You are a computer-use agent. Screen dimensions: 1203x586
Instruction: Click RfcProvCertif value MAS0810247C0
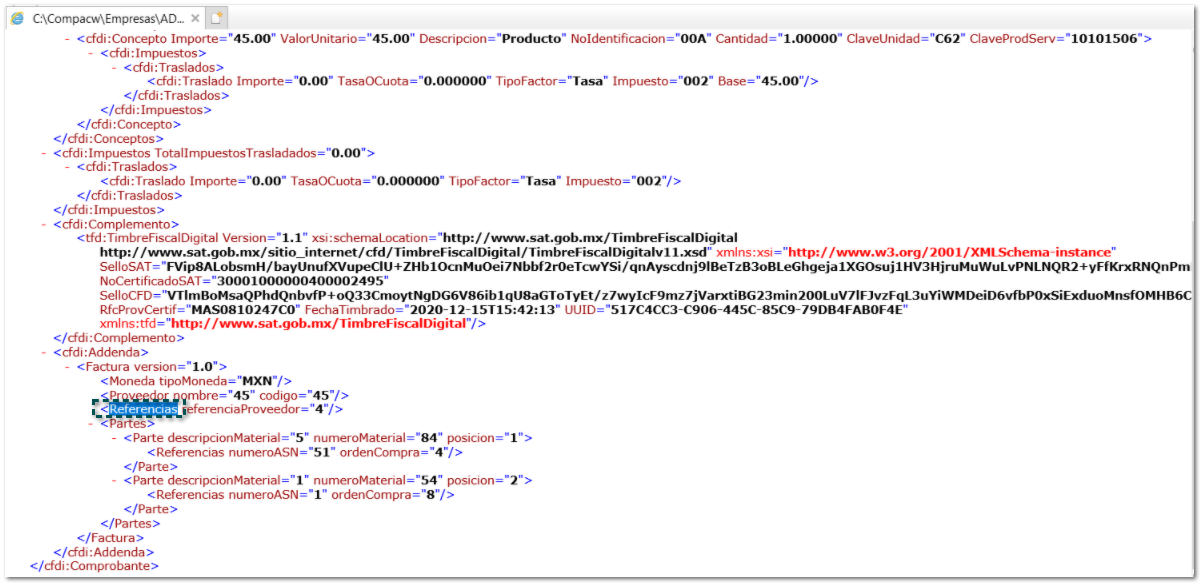point(240,310)
